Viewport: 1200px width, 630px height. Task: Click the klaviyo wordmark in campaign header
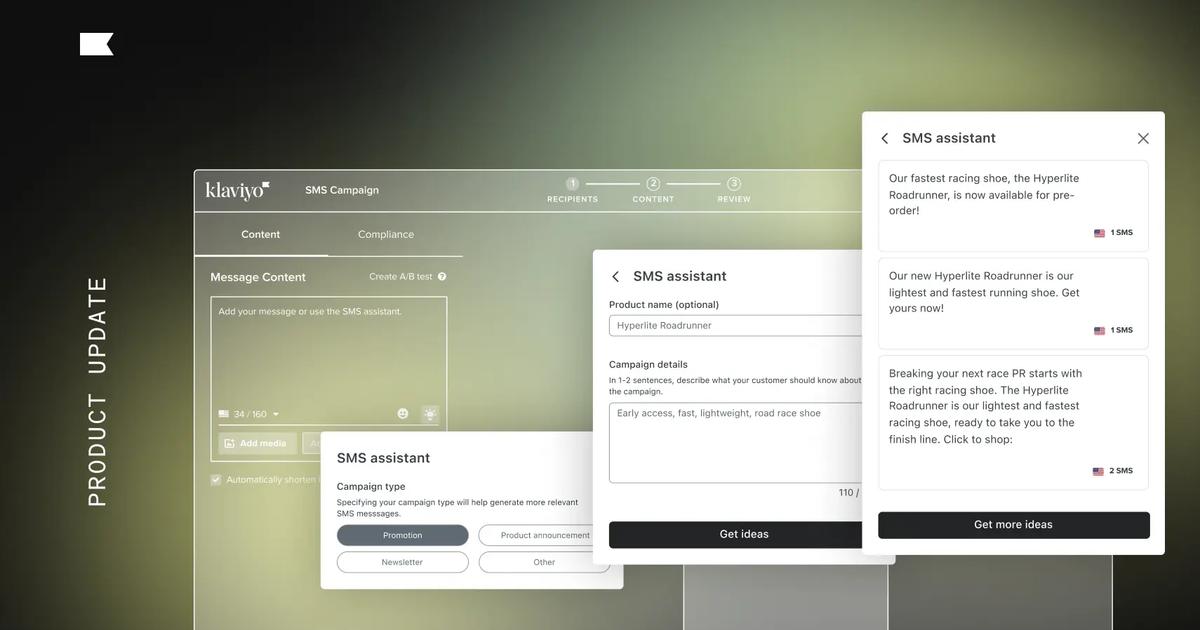237,190
